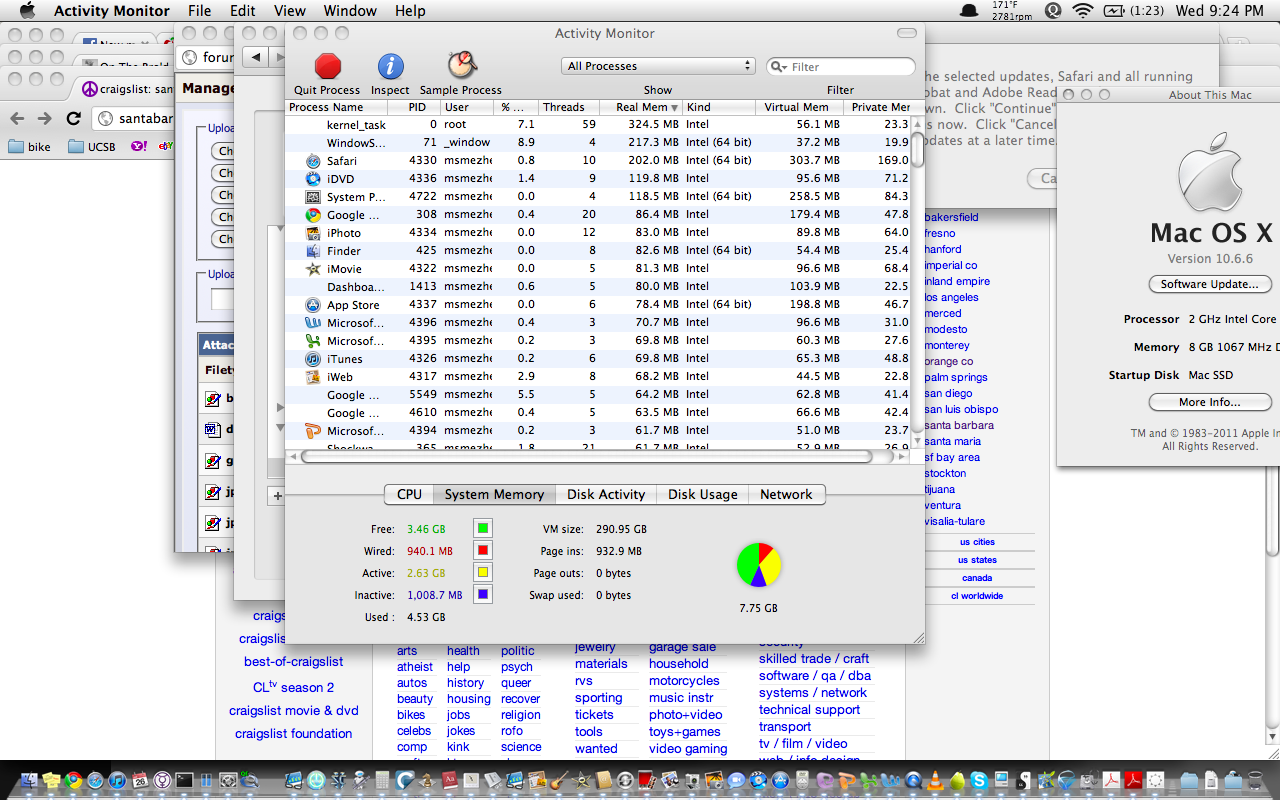This screenshot has height=800, width=1280.
Task: Click the Wi-Fi status icon
Action: [x=1082, y=11]
